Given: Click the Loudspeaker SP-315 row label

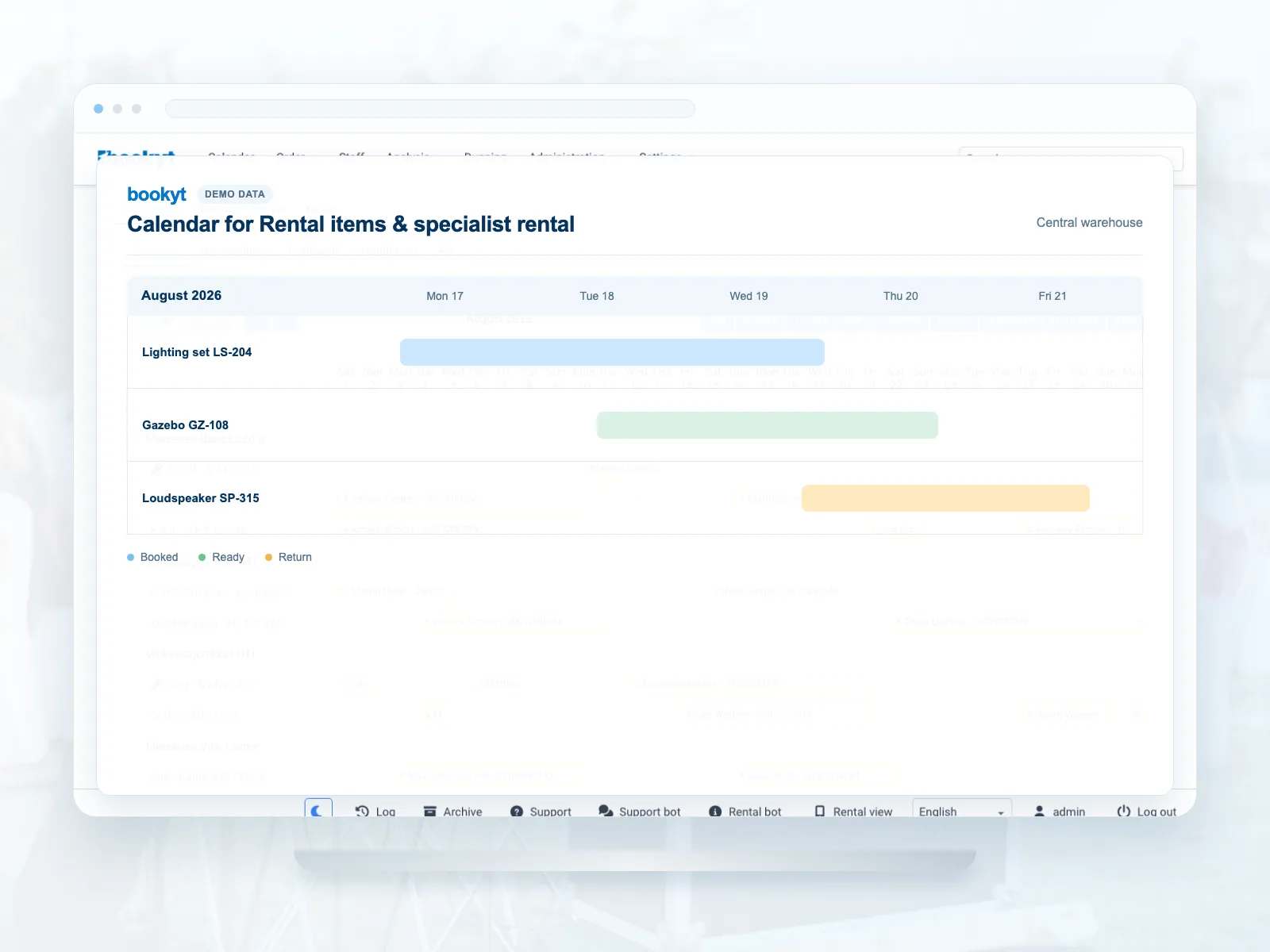Looking at the screenshot, I should tap(201, 498).
